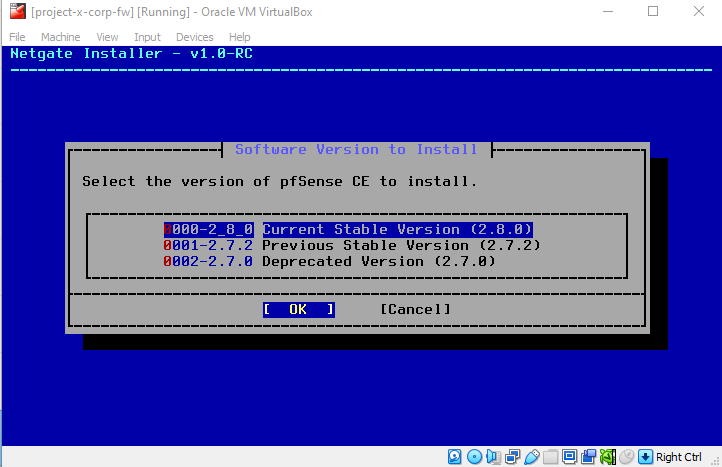Click the green processor status icon
Viewport: 722px width, 467px height.
[x=607, y=457]
